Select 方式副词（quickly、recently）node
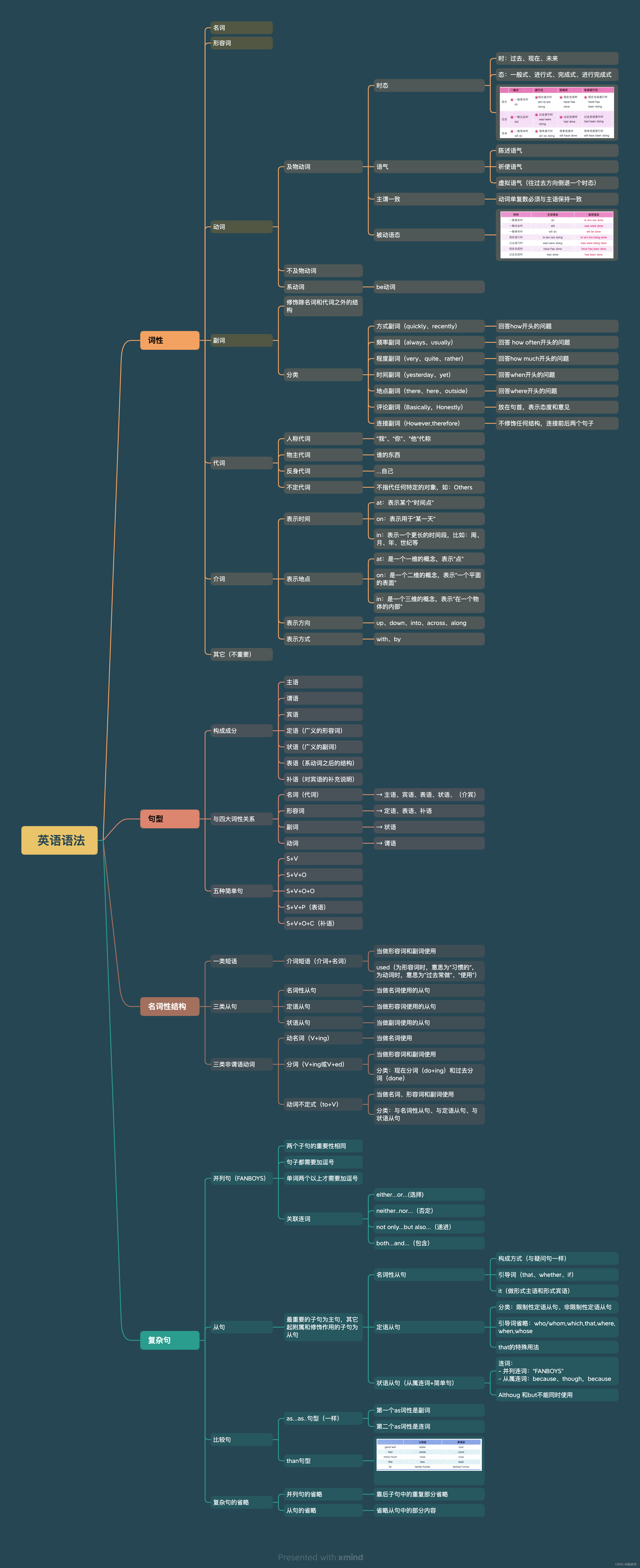Screen dimensions: 640x1568 pyautogui.click(x=429, y=326)
